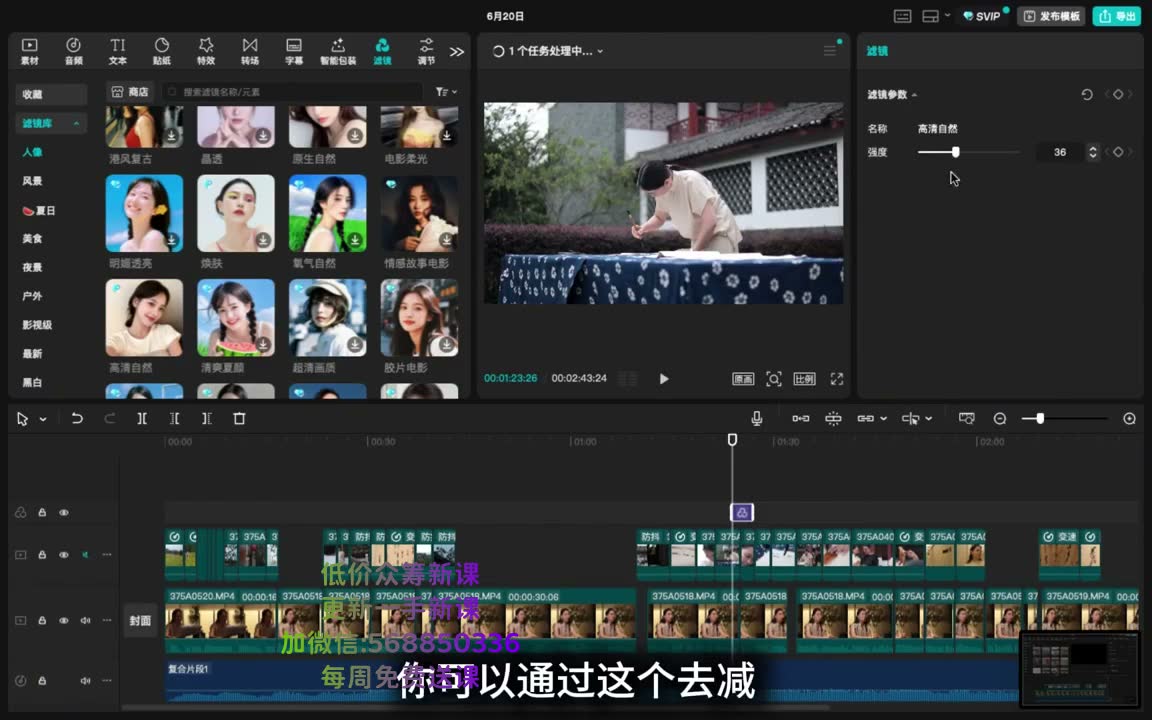The height and width of the screenshot is (720, 1152).
Task: Switch to the 音频 audio tab
Action: pyautogui.click(x=73, y=51)
